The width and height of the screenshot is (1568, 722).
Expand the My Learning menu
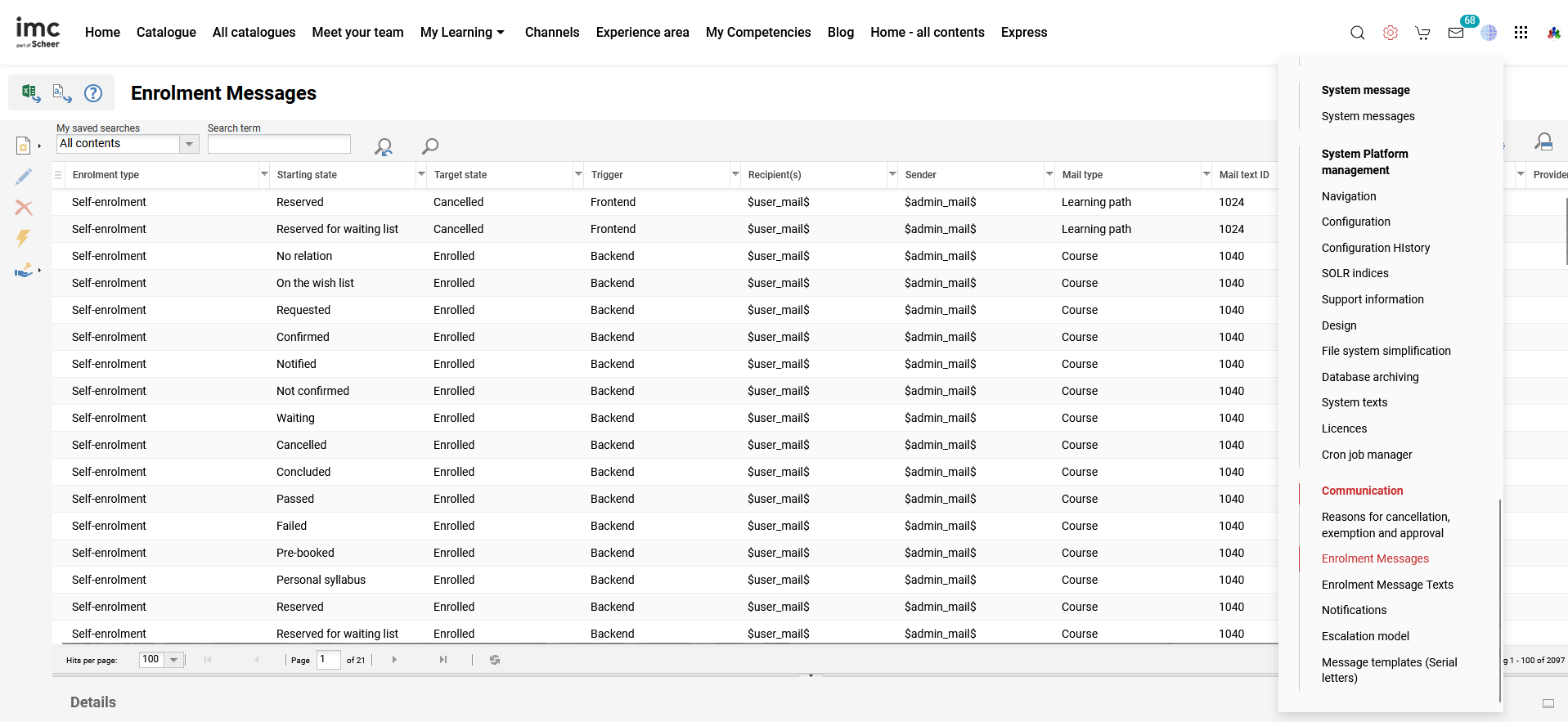(462, 33)
